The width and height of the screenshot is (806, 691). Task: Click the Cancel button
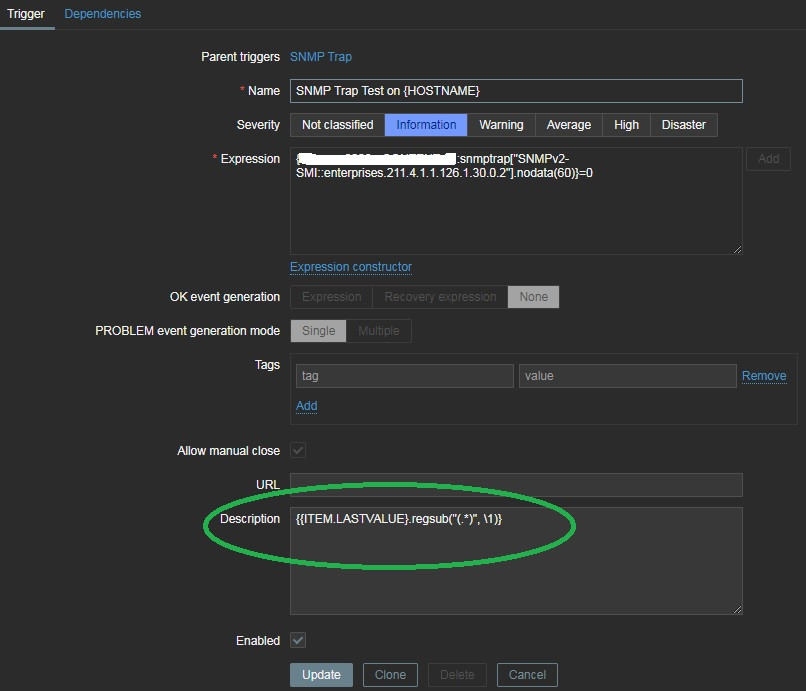pyautogui.click(x=527, y=675)
